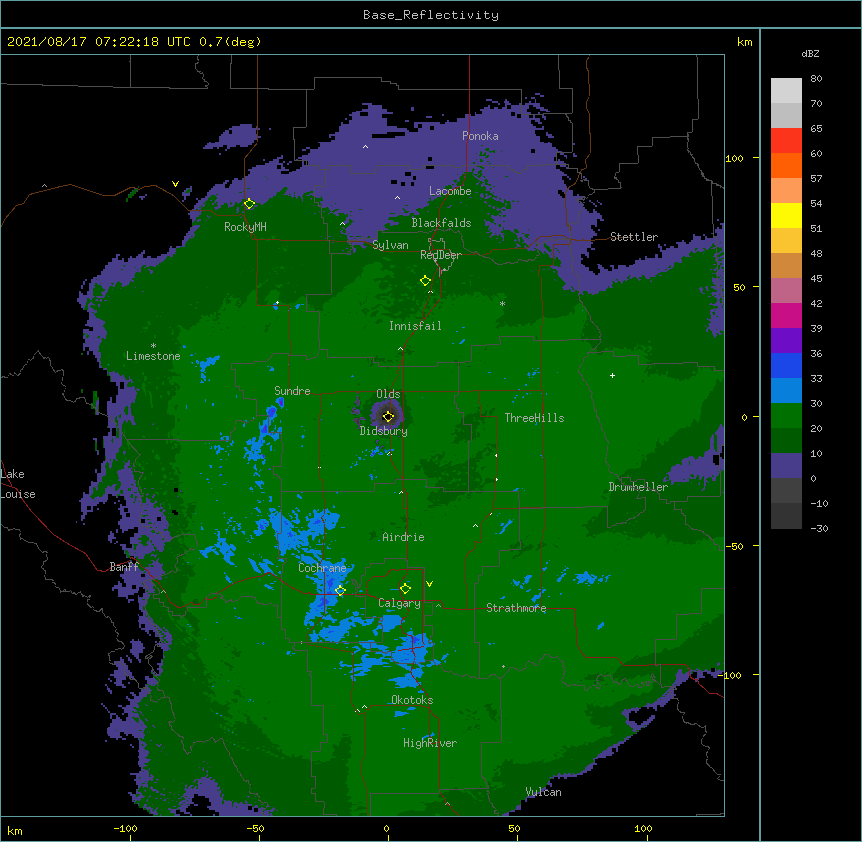Click the yellow diamond marker below Cochrane
862x842 pixels.
(340, 591)
